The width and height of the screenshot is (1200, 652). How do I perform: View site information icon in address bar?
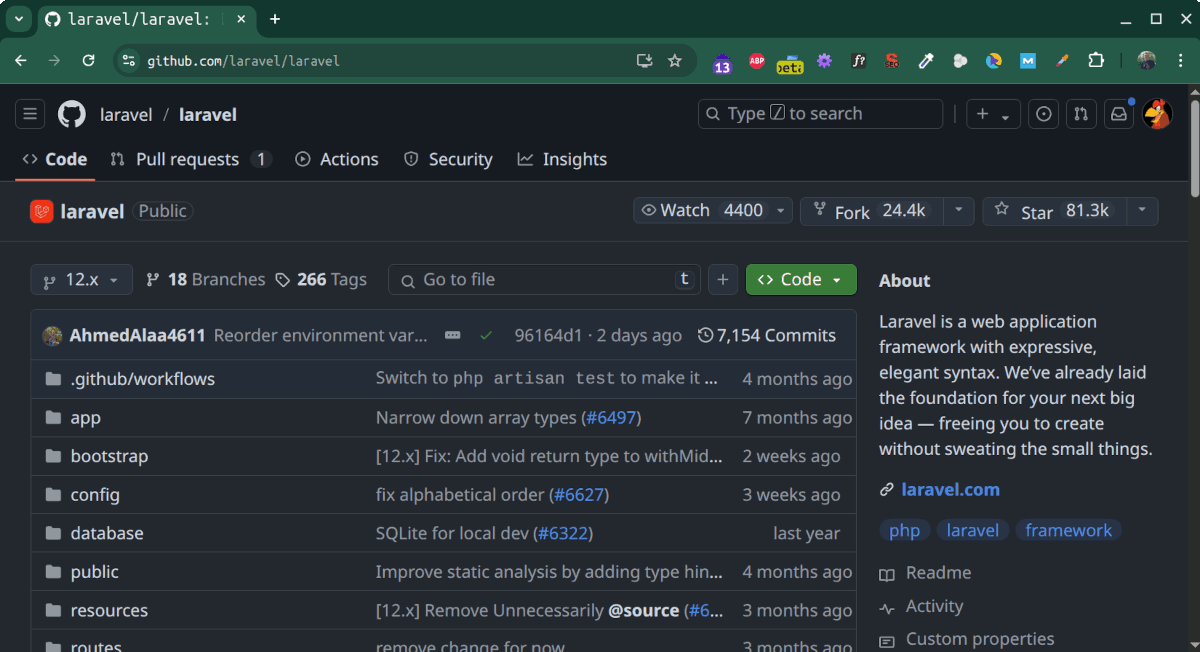click(127, 61)
